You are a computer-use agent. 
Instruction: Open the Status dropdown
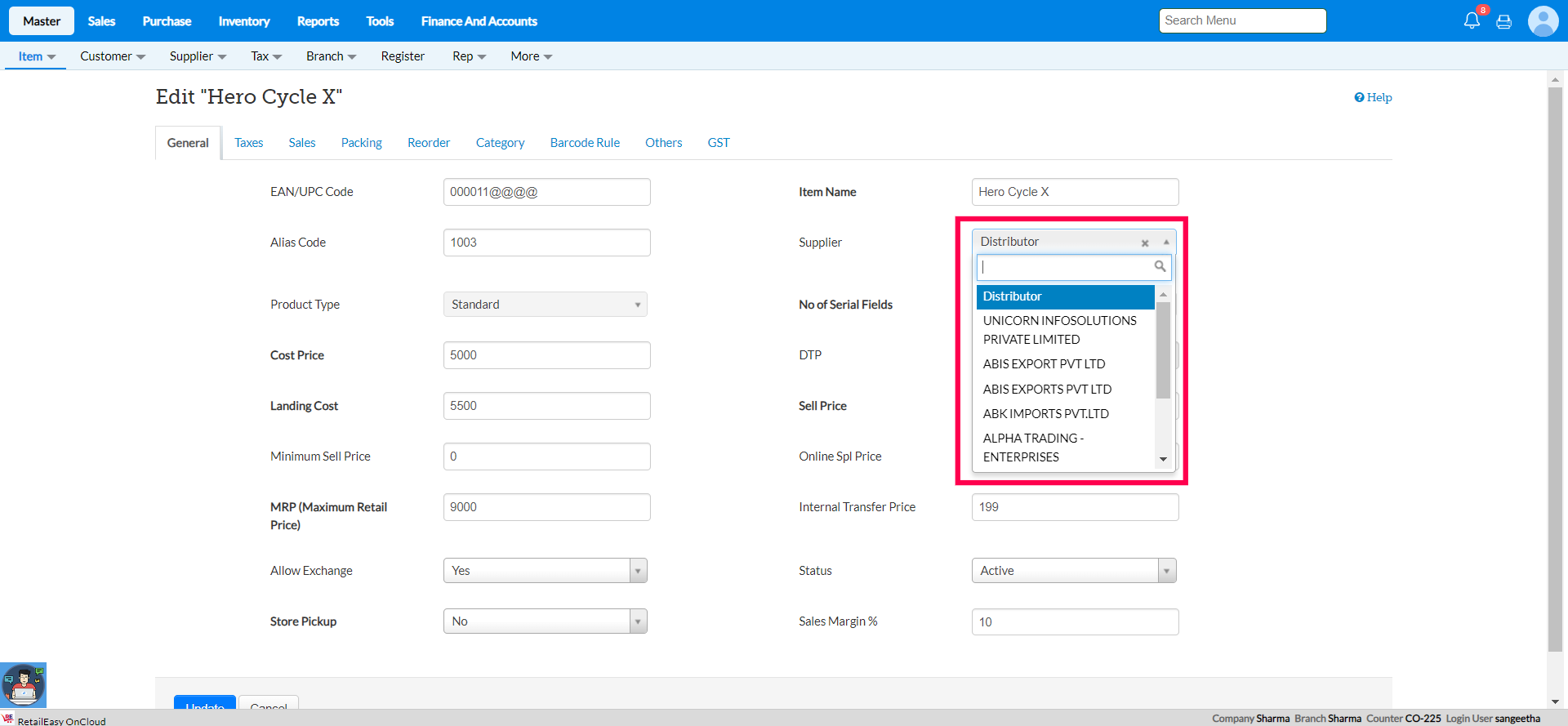(x=1073, y=571)
